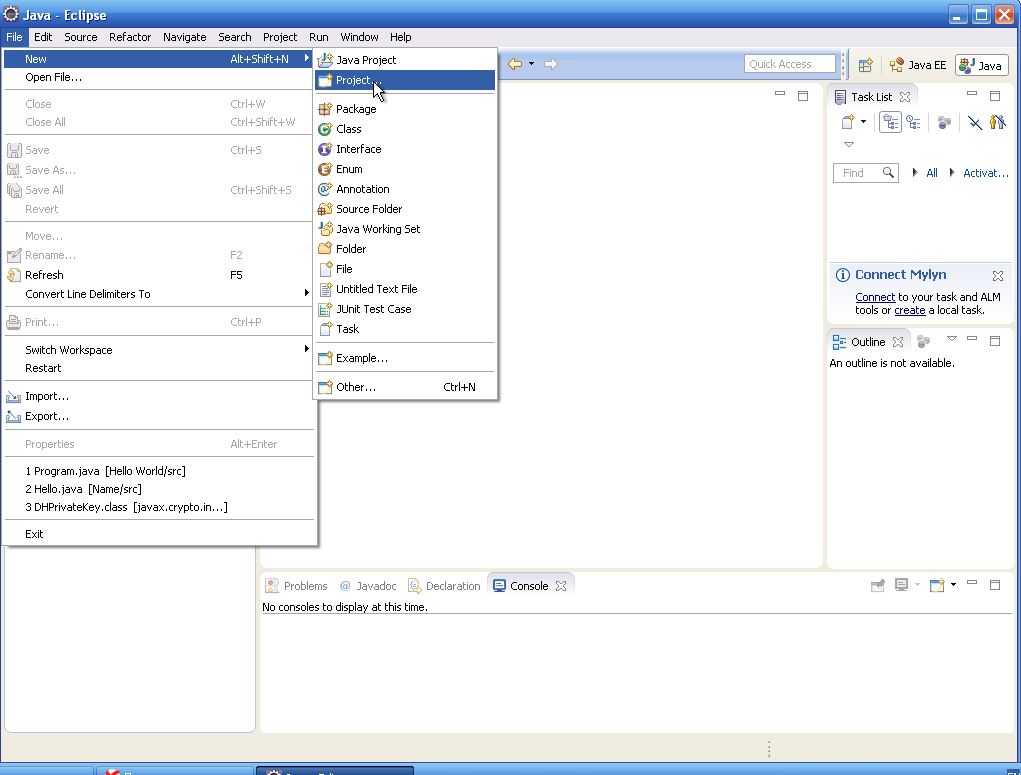Screen dimensions: 1021x775
Task: Choose Folder in the New submenu
Action: [404, 249]
